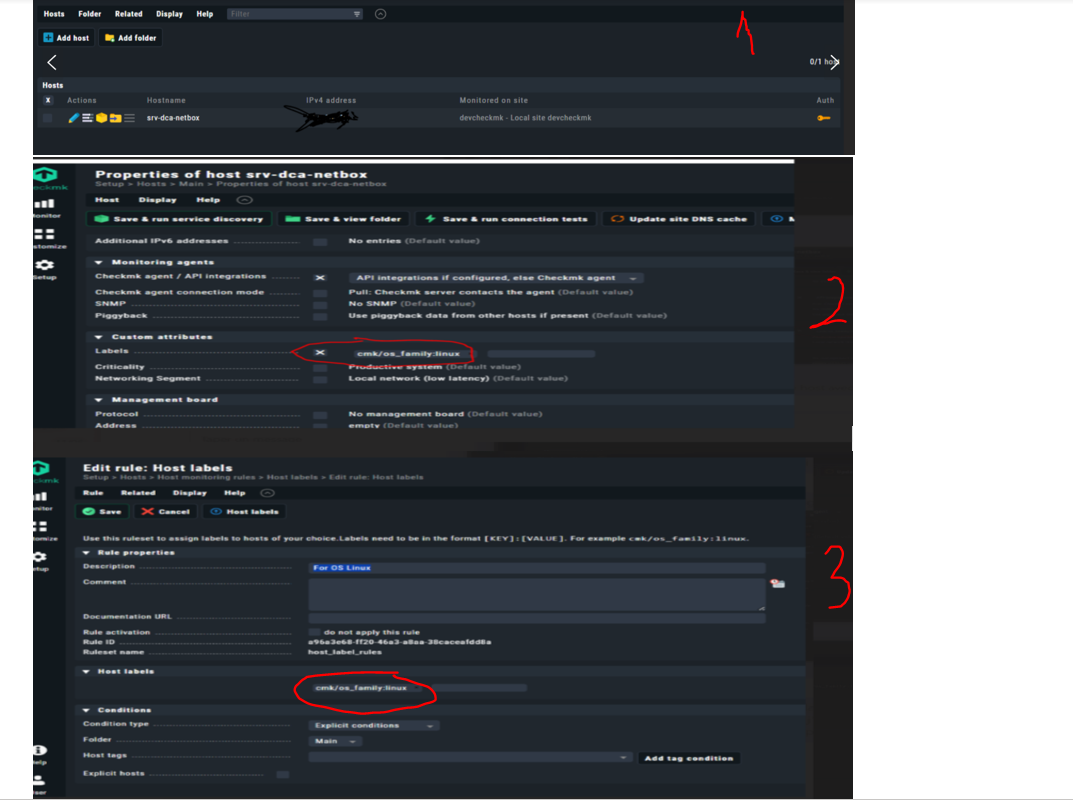Click Save & run service discovery
This screenshot has height=800, width=1073.
[180, 219]
